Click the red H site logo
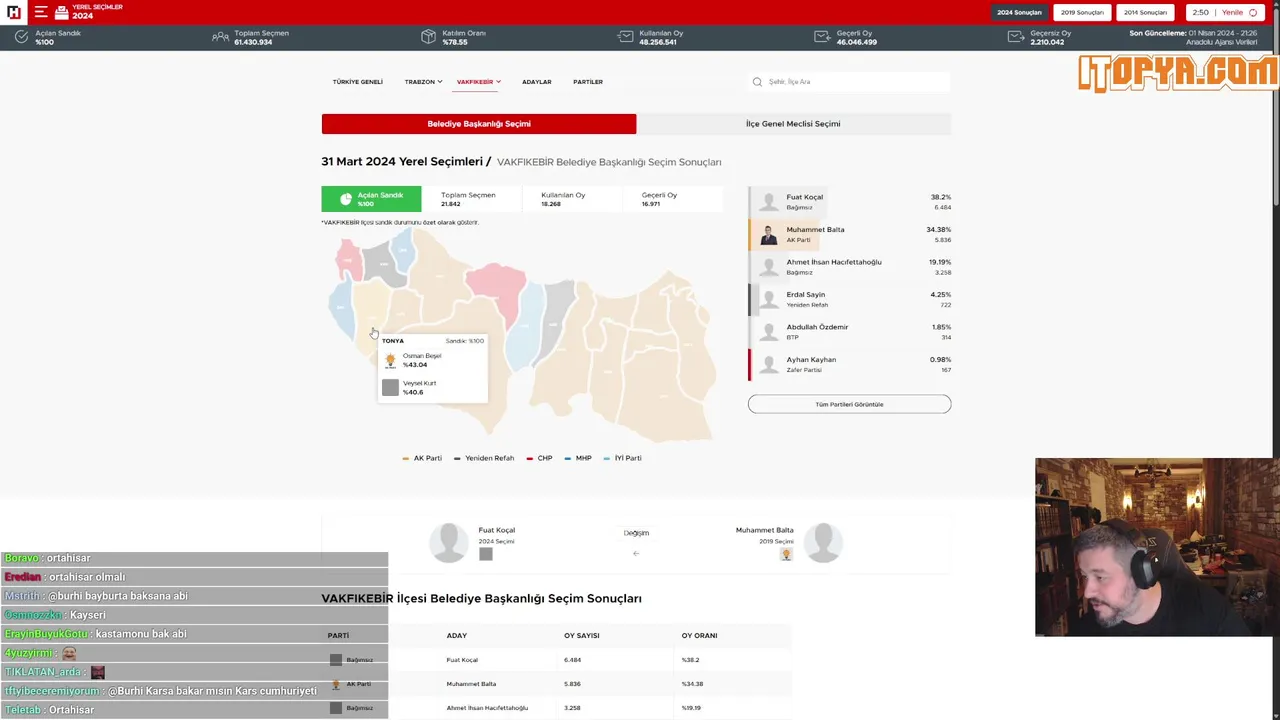 coord(14,12)
